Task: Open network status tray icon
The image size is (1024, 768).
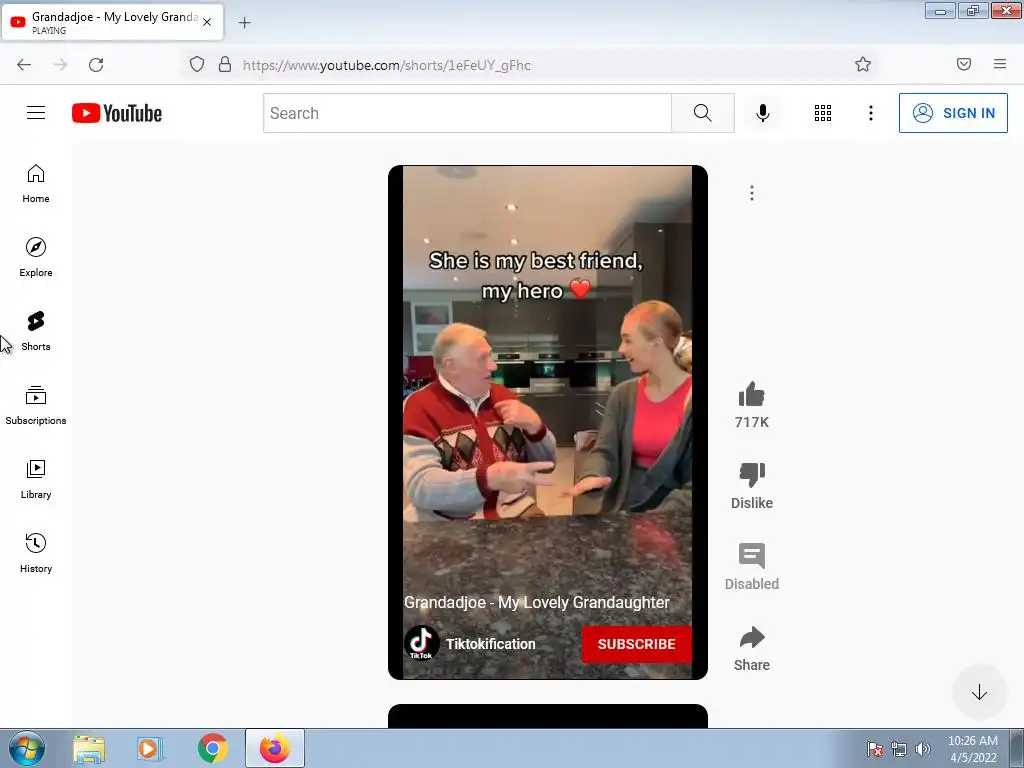Action: point(899,749)
